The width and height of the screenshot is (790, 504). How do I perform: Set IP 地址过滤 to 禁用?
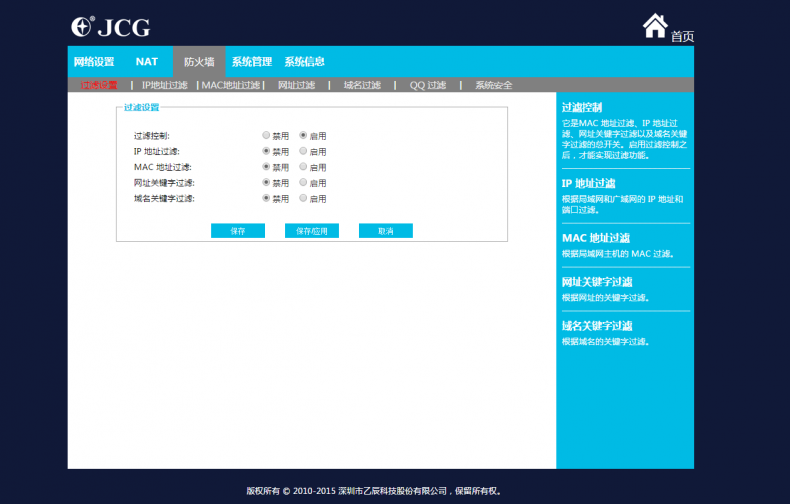[x=266, y=151]
